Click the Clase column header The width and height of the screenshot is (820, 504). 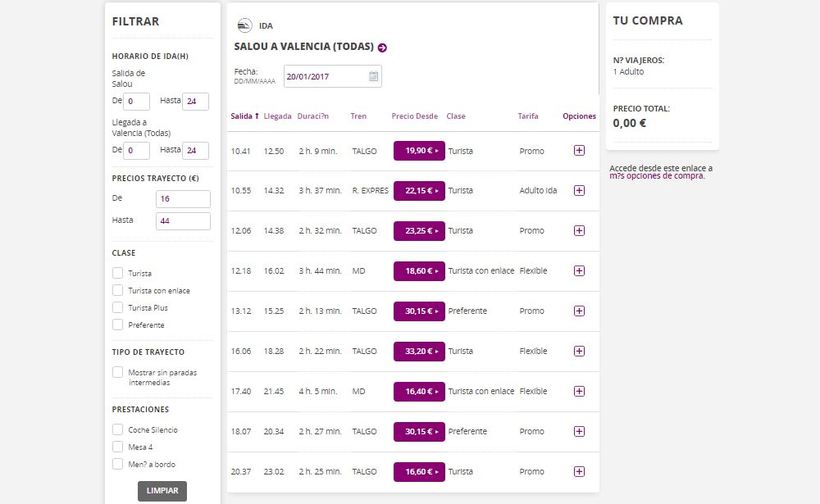[x=456, y=116]
